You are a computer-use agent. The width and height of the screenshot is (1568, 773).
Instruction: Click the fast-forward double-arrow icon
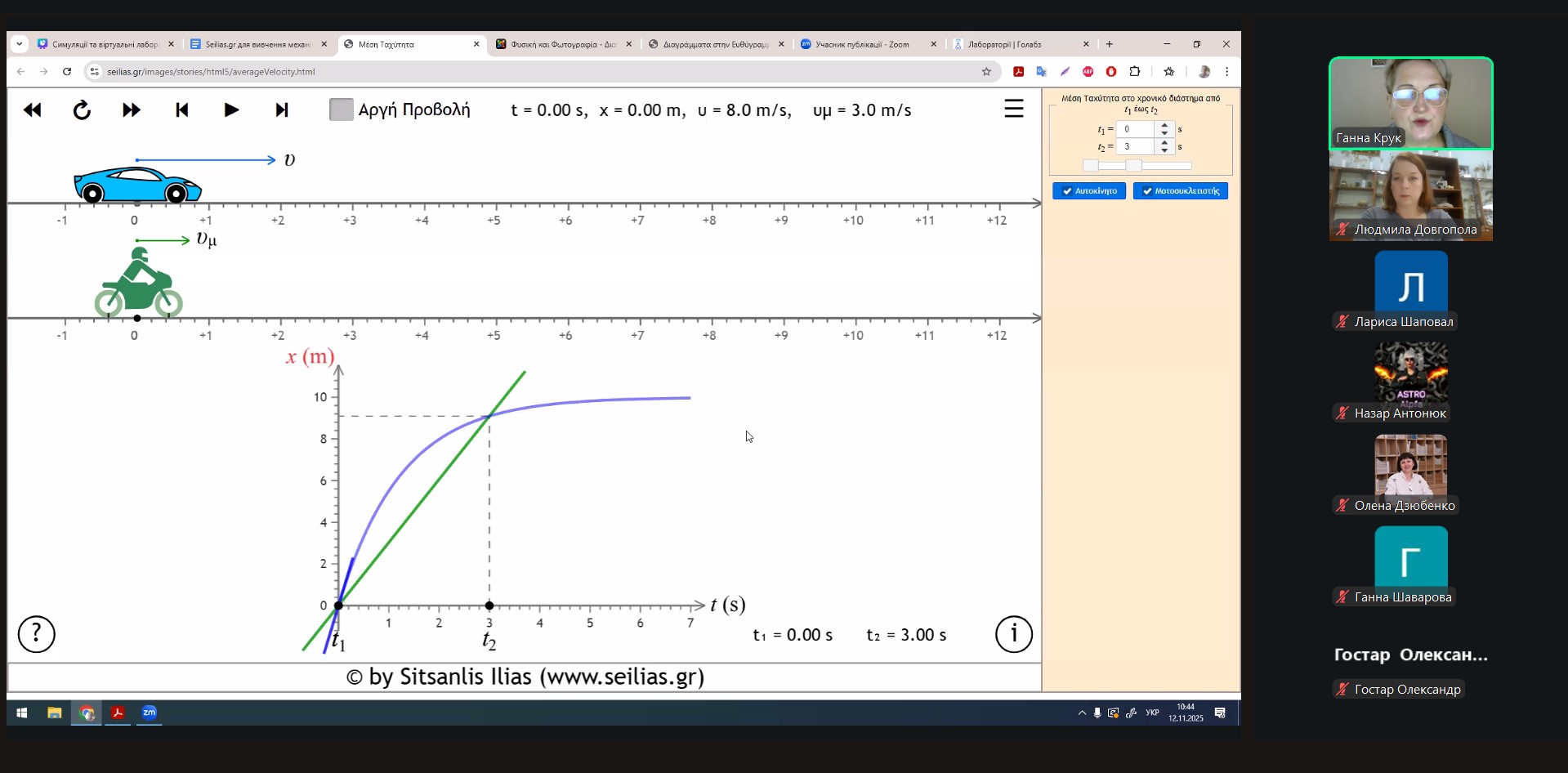131,110
